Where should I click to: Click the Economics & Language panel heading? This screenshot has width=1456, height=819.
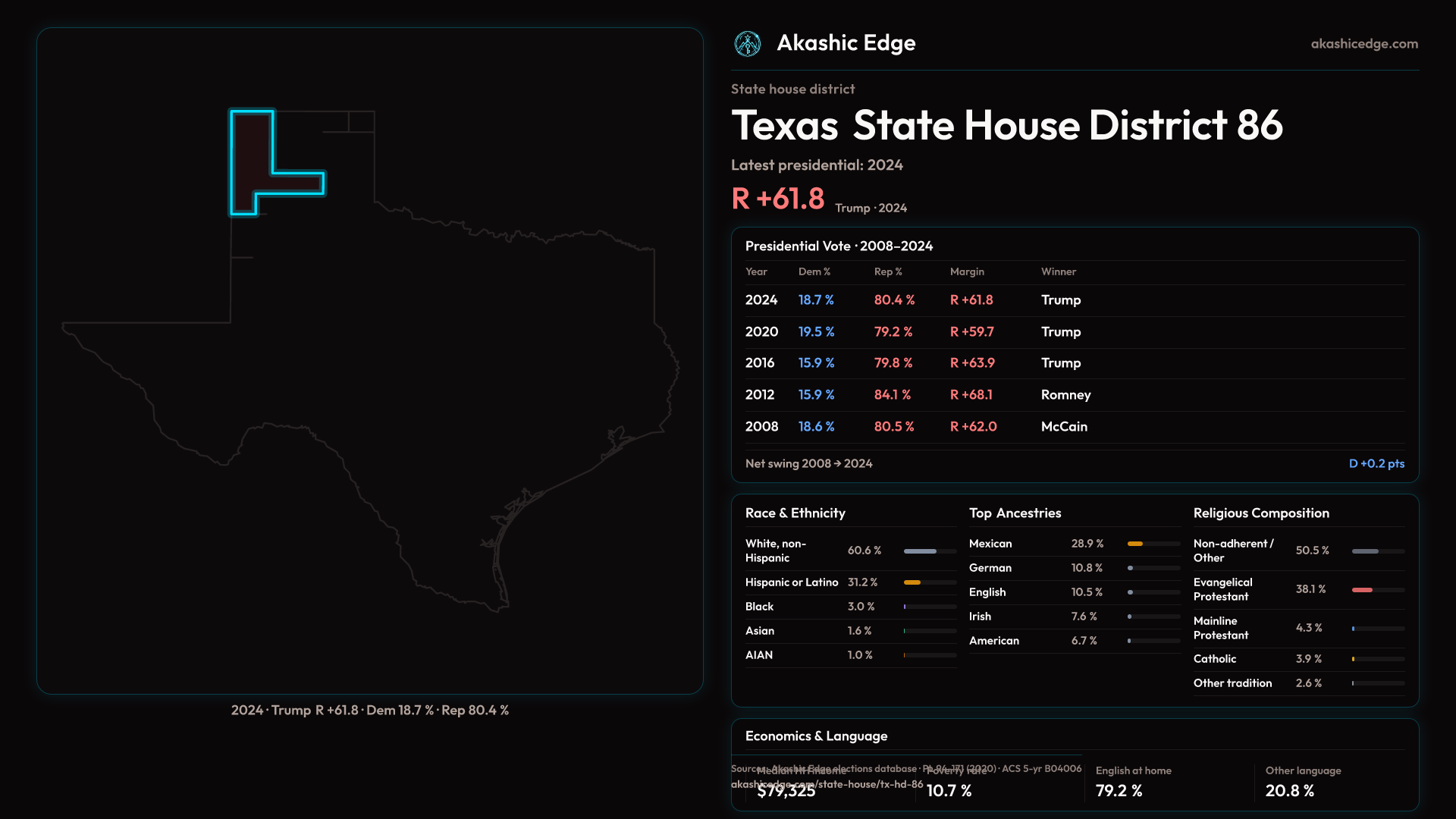(x=816, y=736)
